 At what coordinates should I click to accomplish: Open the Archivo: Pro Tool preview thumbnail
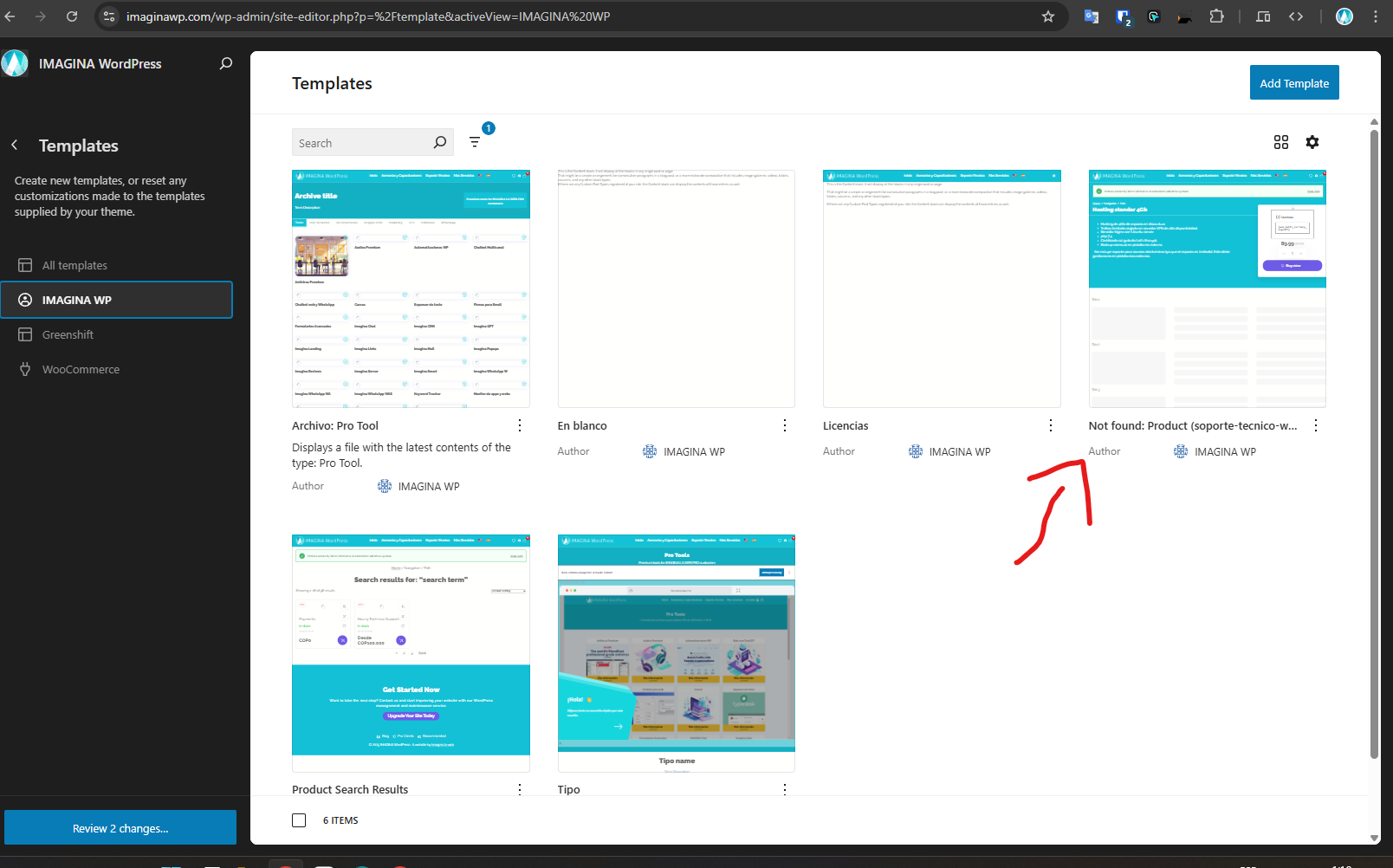[x=411, y=288]
